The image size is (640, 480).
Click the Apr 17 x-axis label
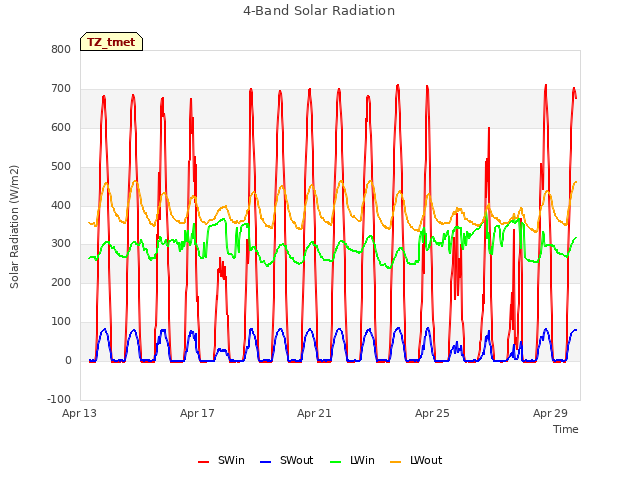(x=197, y=413)
